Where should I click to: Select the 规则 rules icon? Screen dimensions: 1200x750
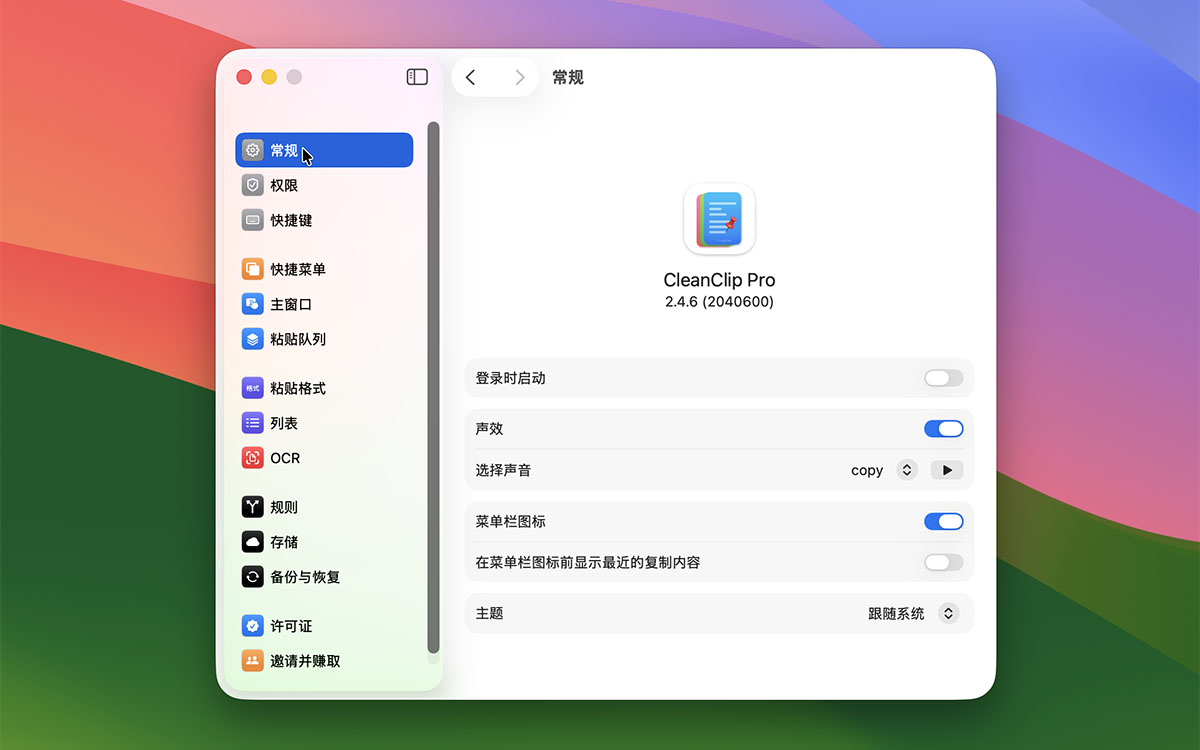coord(253,507)
